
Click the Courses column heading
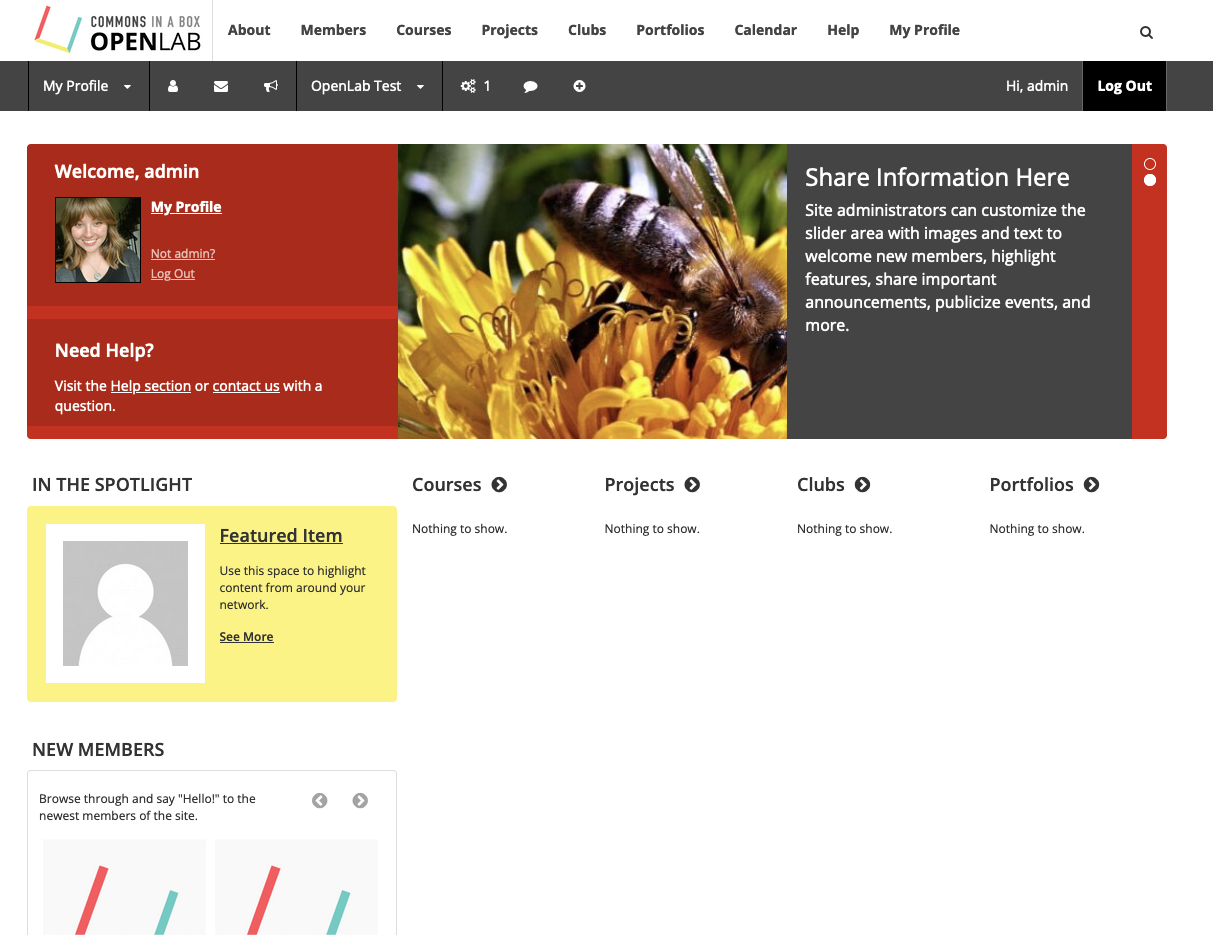point(447,485)
